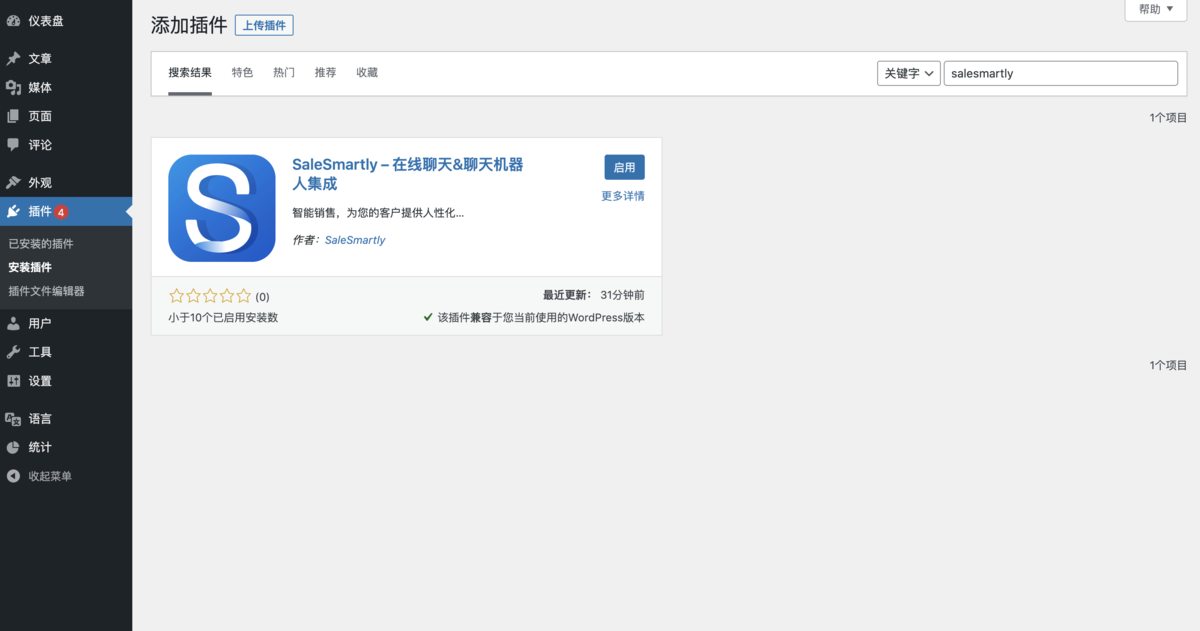Click the Languages (语言) translate icon
Screen dimensions: 1200x631
[13, 419]
